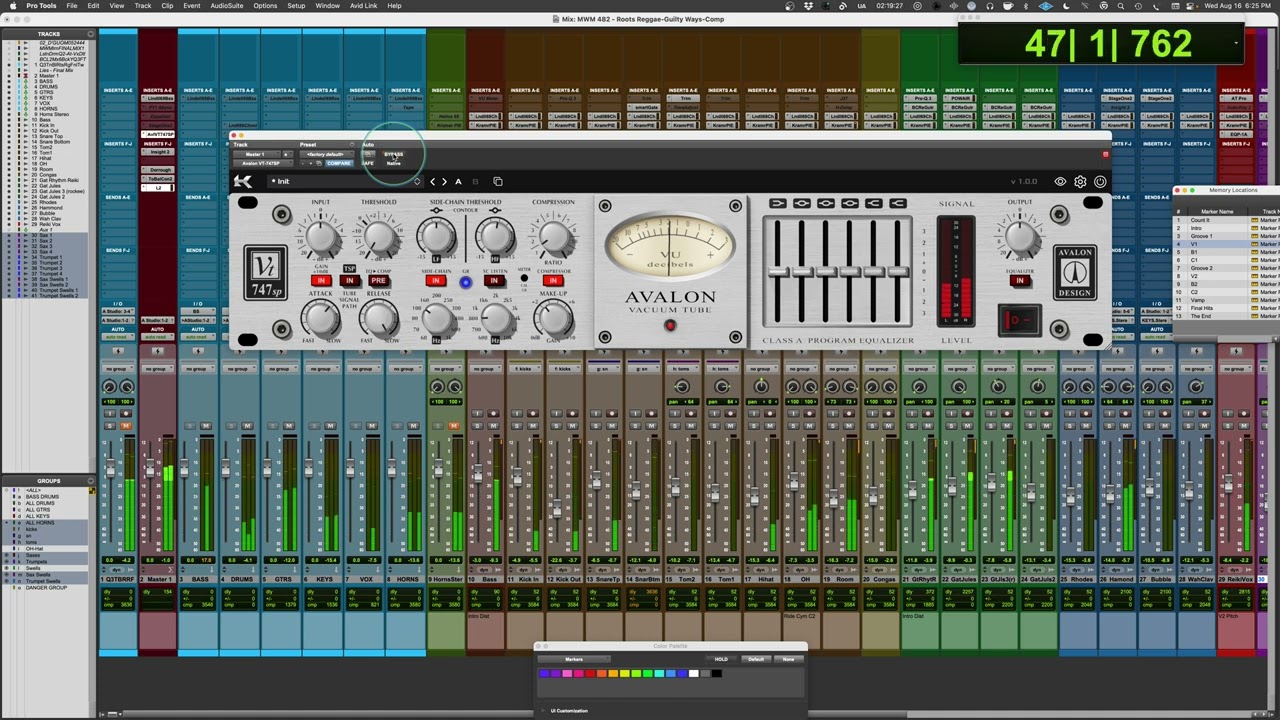Open the Window menu
Image resolution: width=1280 pixels, height=720 pixels.
pyautogui.click(x=327, y=6)
